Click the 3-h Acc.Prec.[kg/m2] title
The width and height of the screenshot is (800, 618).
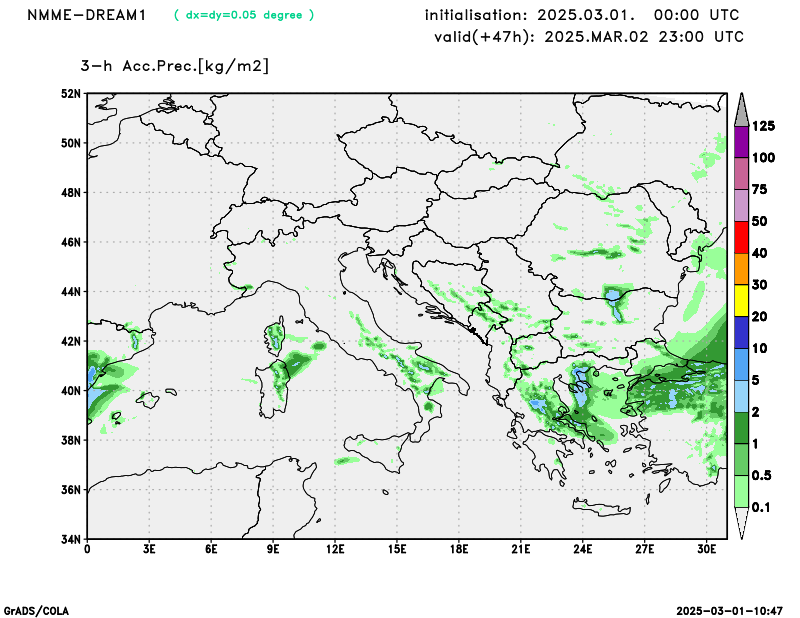pos(174,66)
